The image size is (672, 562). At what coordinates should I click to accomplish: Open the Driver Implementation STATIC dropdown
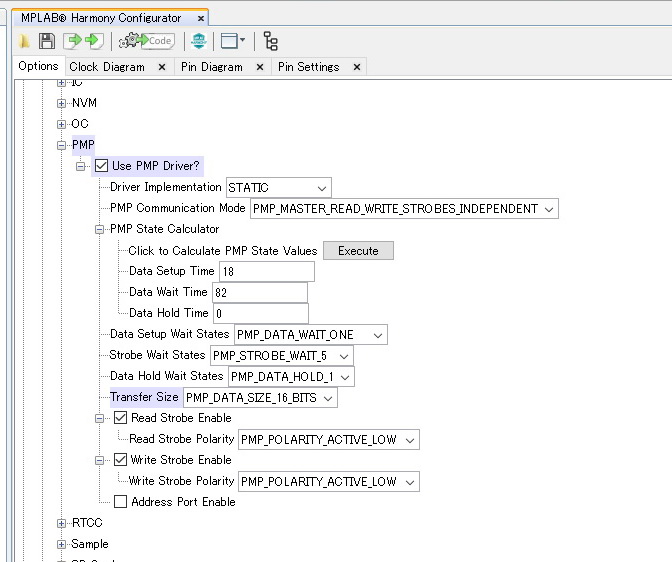[279, 188]
